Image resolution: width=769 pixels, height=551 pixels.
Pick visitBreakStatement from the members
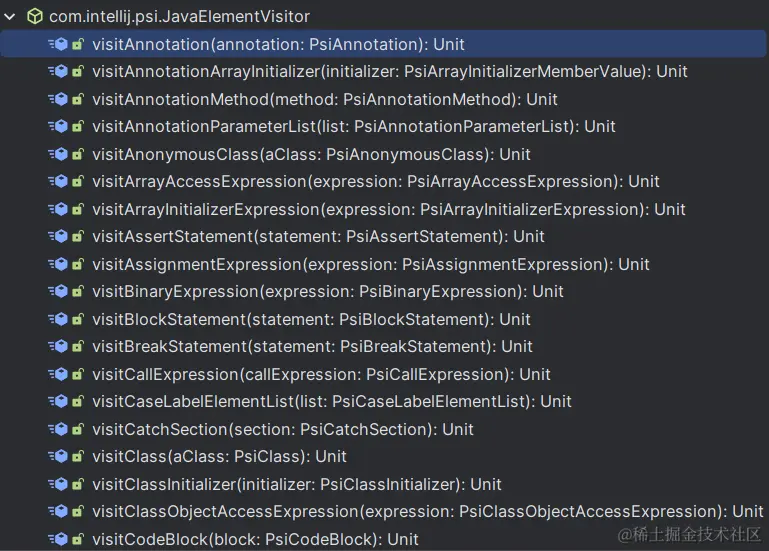[383, 346]
